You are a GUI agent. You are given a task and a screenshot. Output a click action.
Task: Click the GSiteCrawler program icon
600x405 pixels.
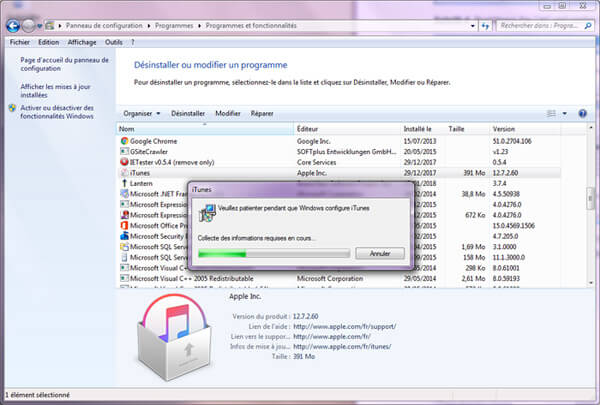(x=124, y=152)
